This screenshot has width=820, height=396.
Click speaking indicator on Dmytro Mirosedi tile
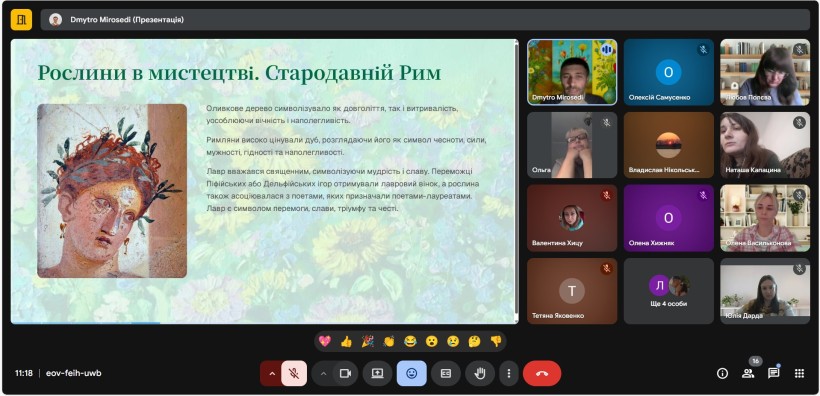coord(607,50)
